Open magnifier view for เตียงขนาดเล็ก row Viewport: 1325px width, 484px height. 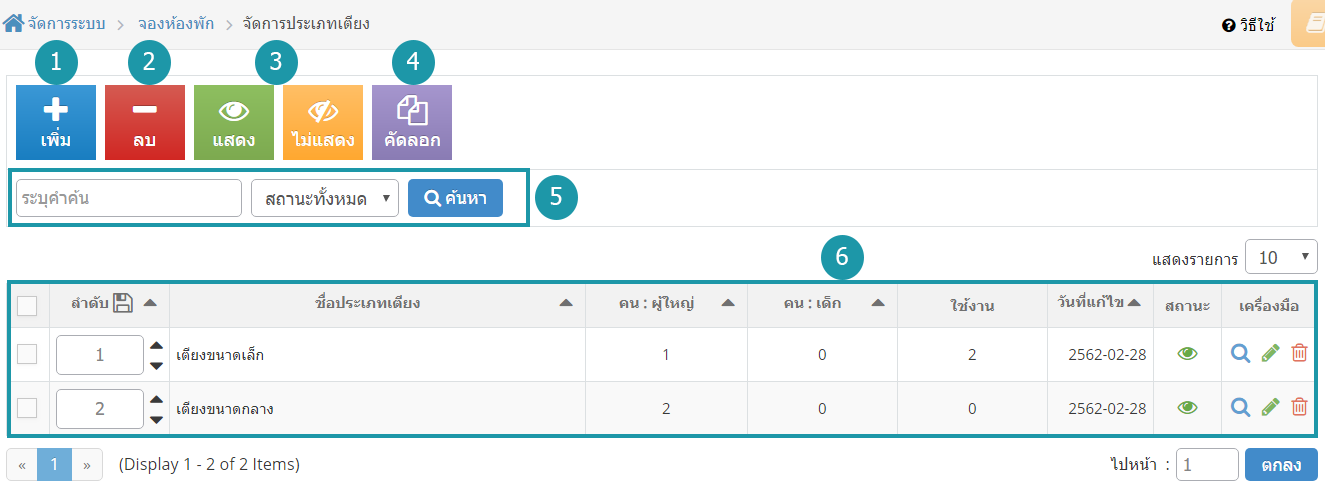pos(1241,353)
